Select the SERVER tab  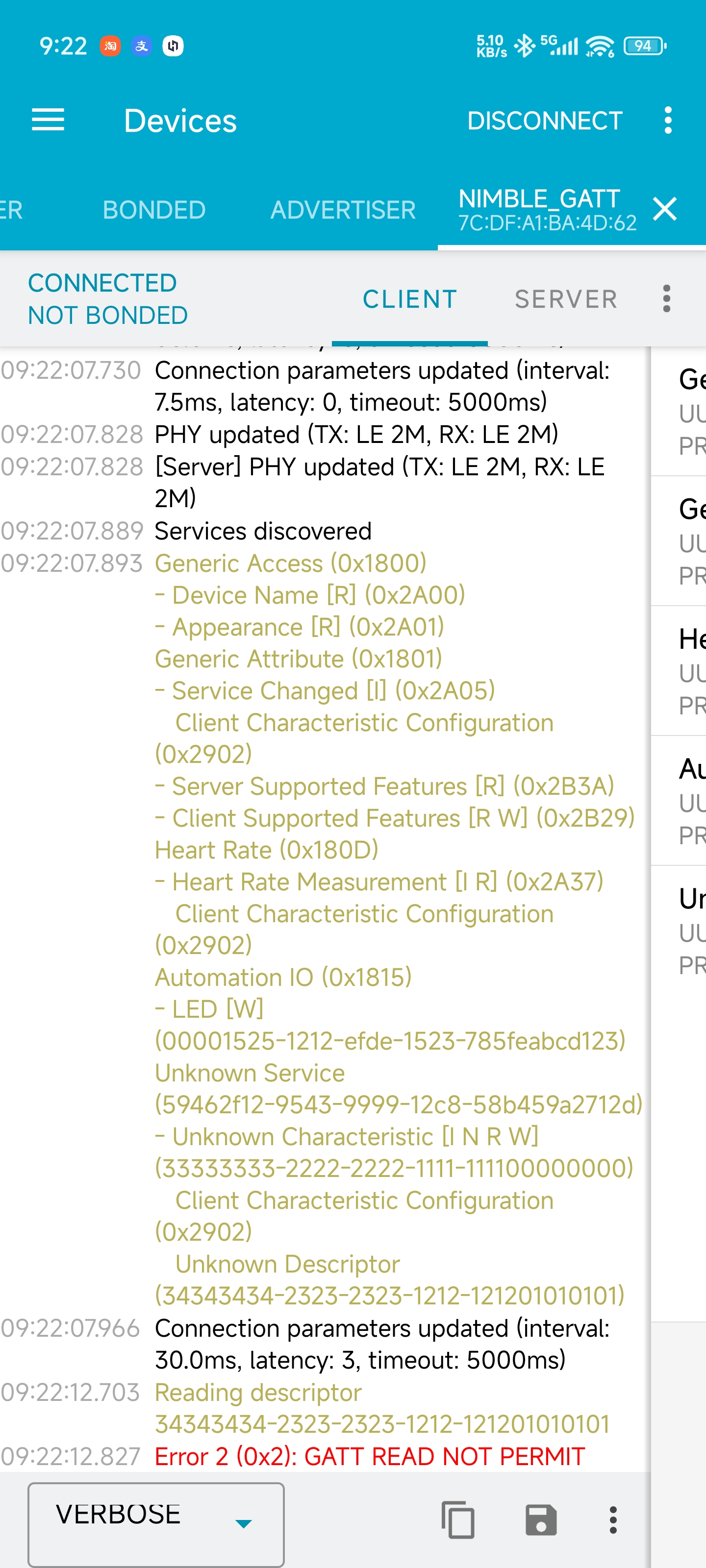click(x=566, y=299)
